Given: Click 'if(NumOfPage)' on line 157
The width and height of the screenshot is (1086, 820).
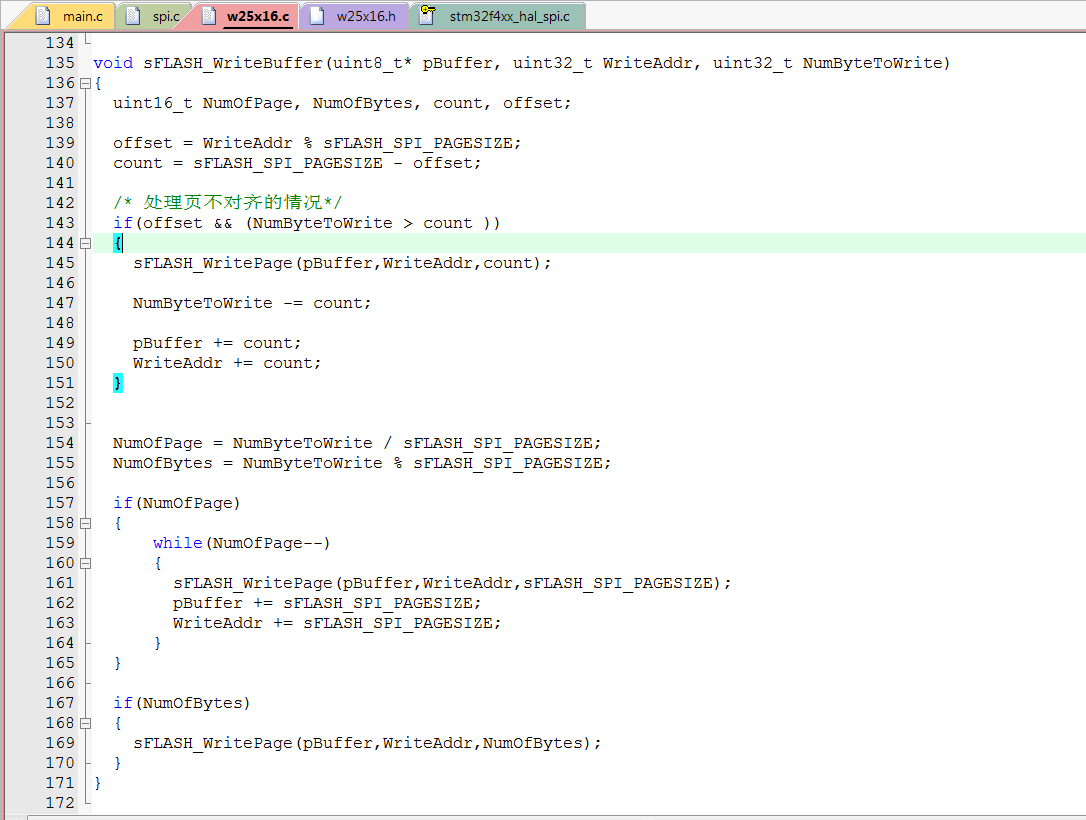Looking at the screenshot, I should tap(177, 503).
